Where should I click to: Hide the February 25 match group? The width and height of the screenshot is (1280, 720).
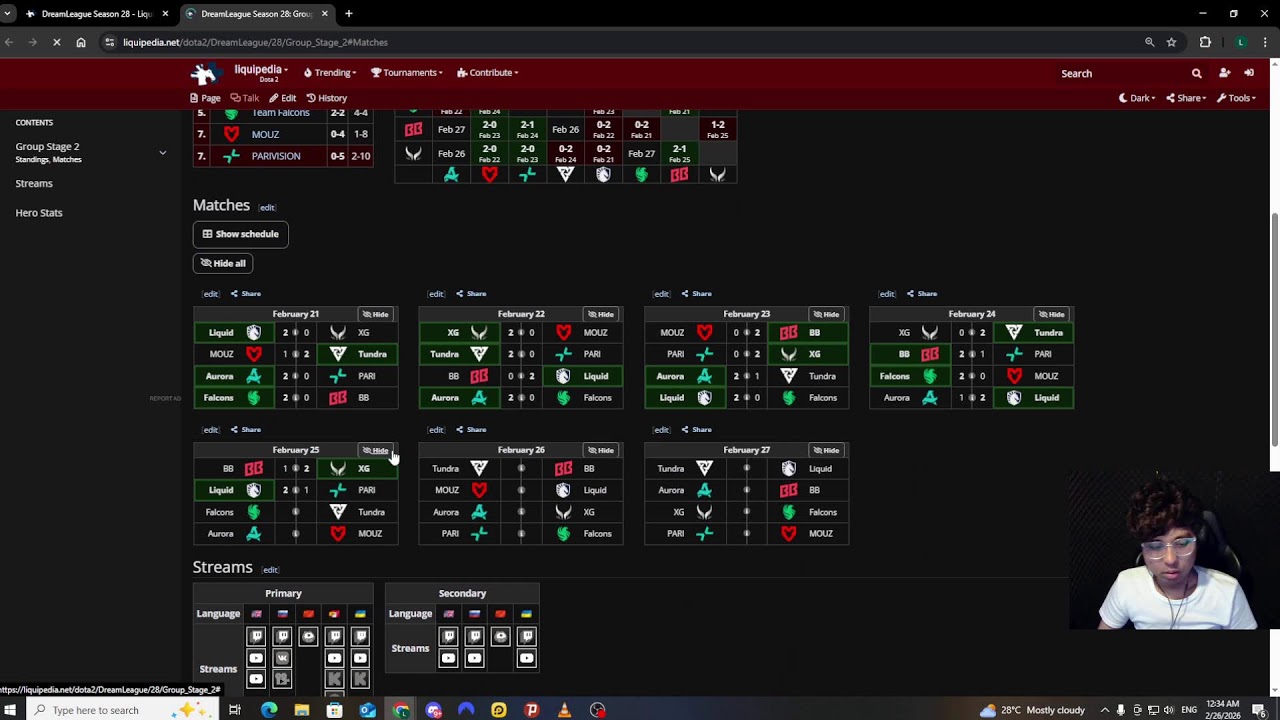376,450
